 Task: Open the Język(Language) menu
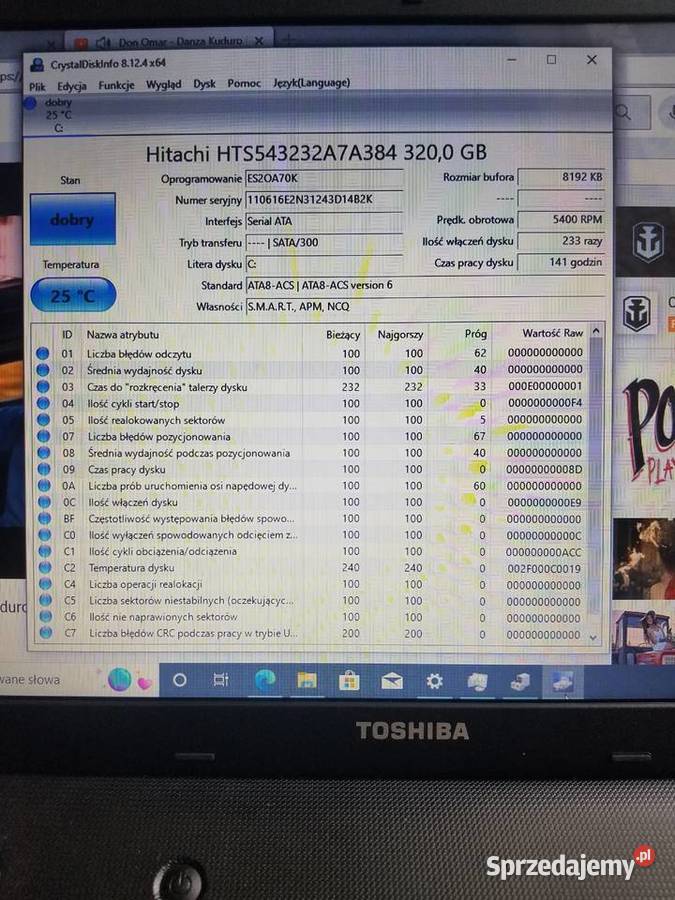[312, 83]
